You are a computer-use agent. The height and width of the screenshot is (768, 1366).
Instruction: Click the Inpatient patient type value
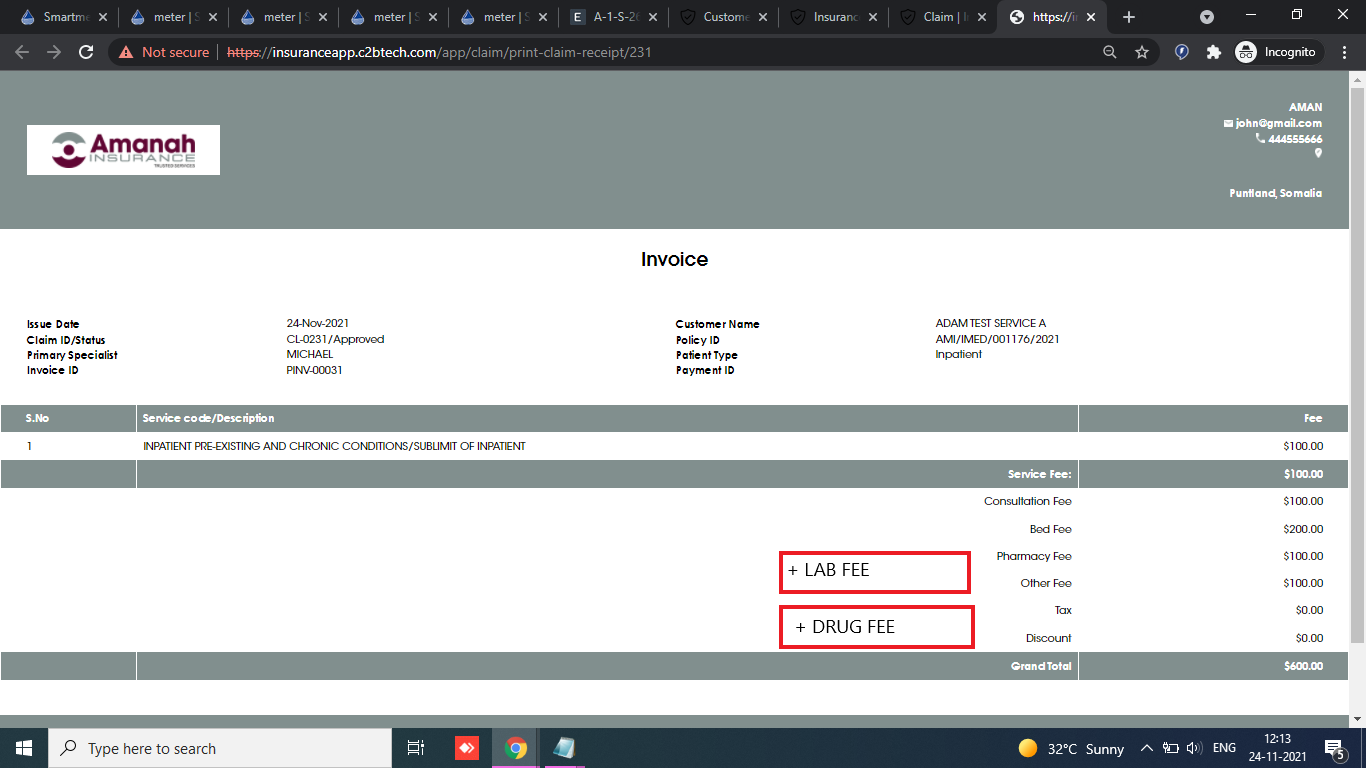[958, 354]
